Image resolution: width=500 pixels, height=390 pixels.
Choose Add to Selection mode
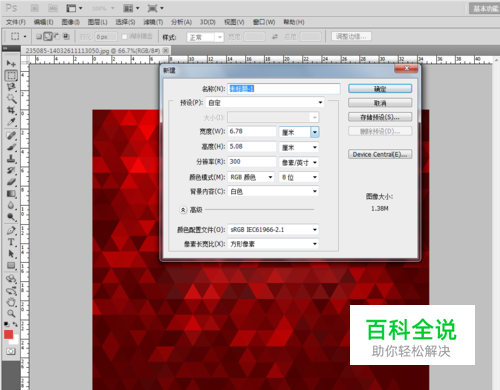point(48,36)
